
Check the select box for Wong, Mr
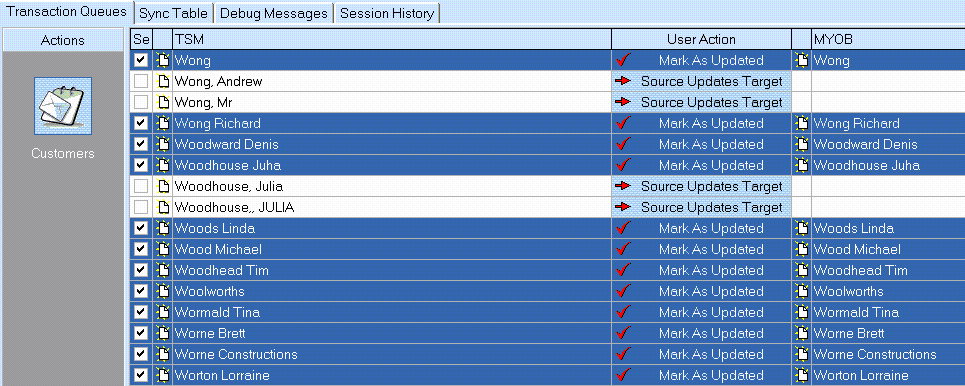pyautogui.click(x=142, y=102)
